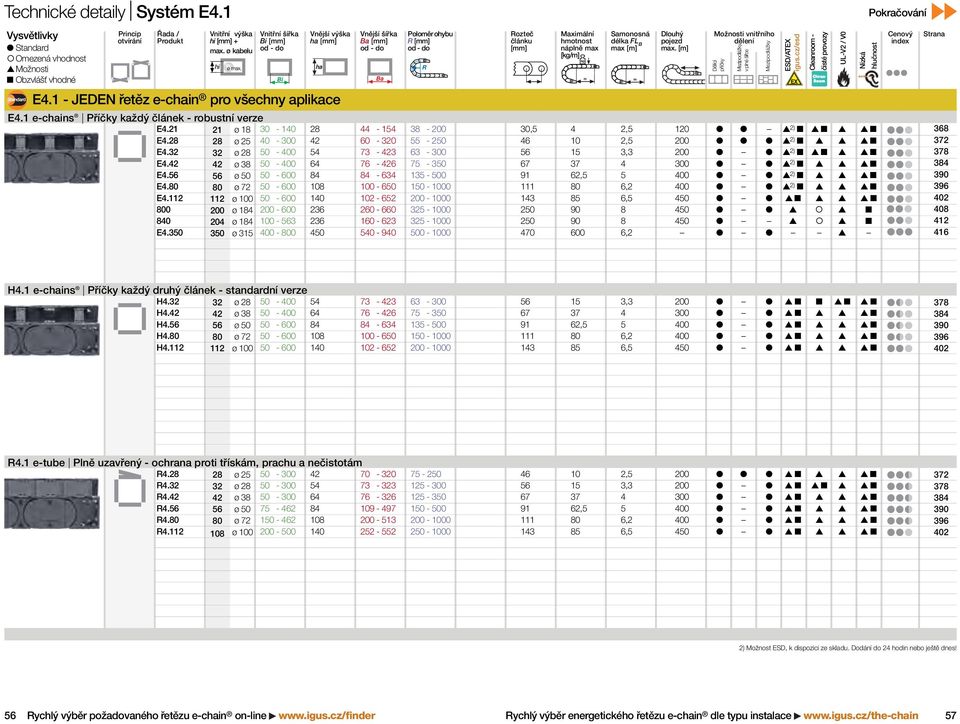Click the opening principle icon for H4.1 e-chains
The image size is (960, 724).
click(x=129, y=319)
